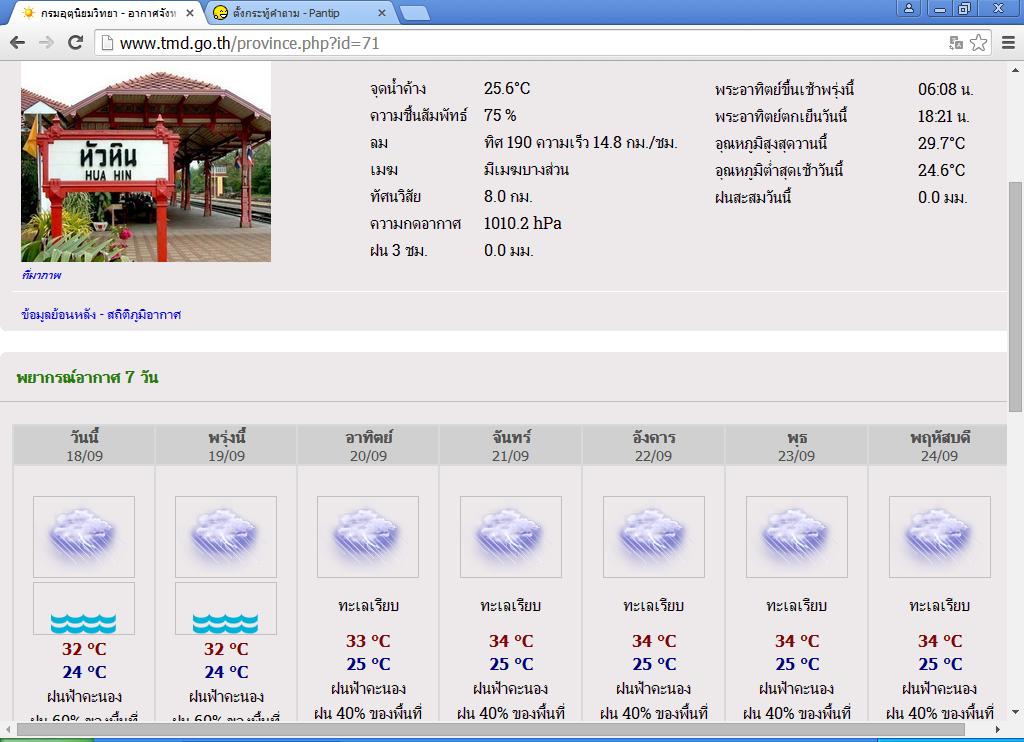
Task: Select the จันทร์ 21/09 column header
Action: (x=511, y=445)
